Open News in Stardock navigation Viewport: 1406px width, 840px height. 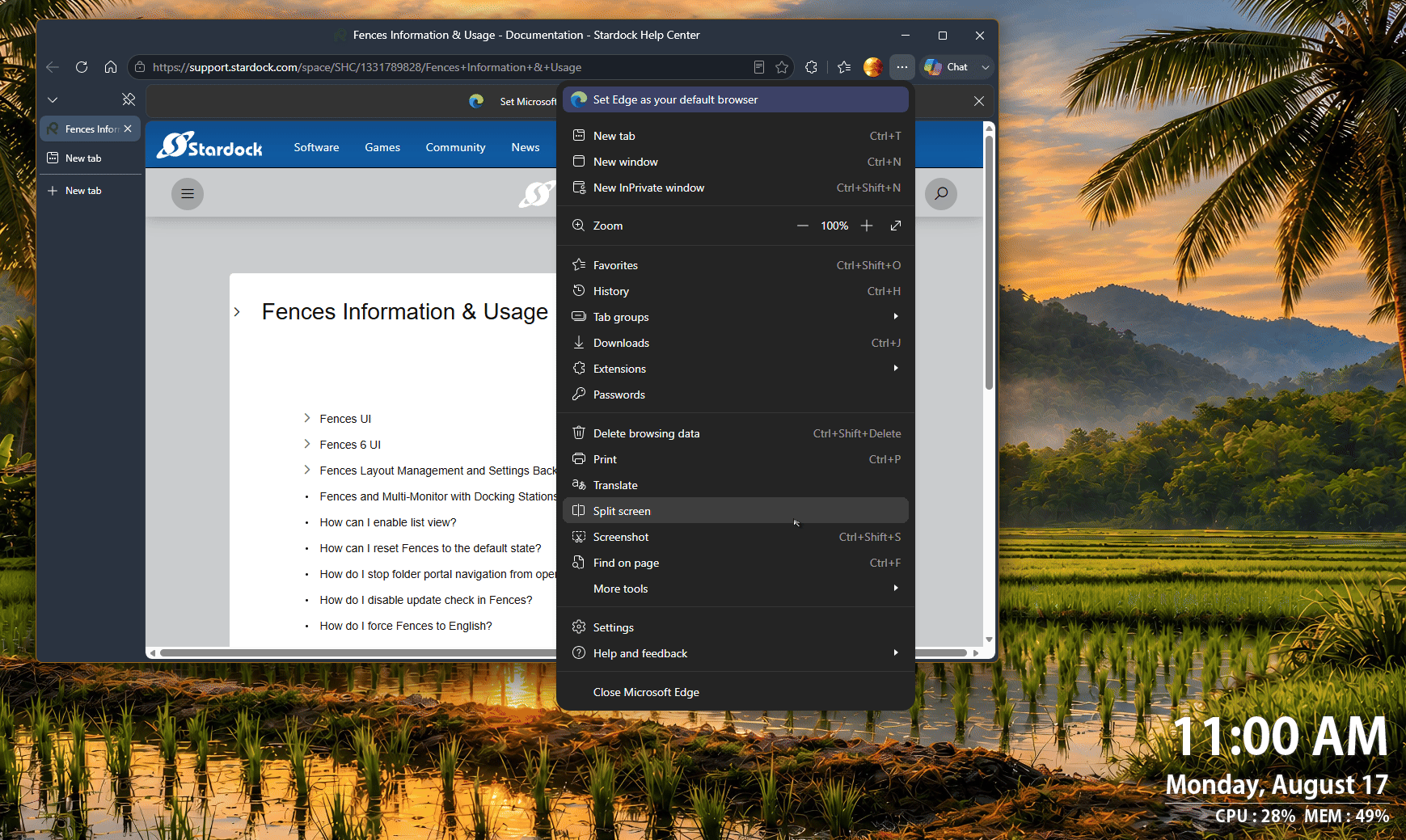[x=526, y=147]
